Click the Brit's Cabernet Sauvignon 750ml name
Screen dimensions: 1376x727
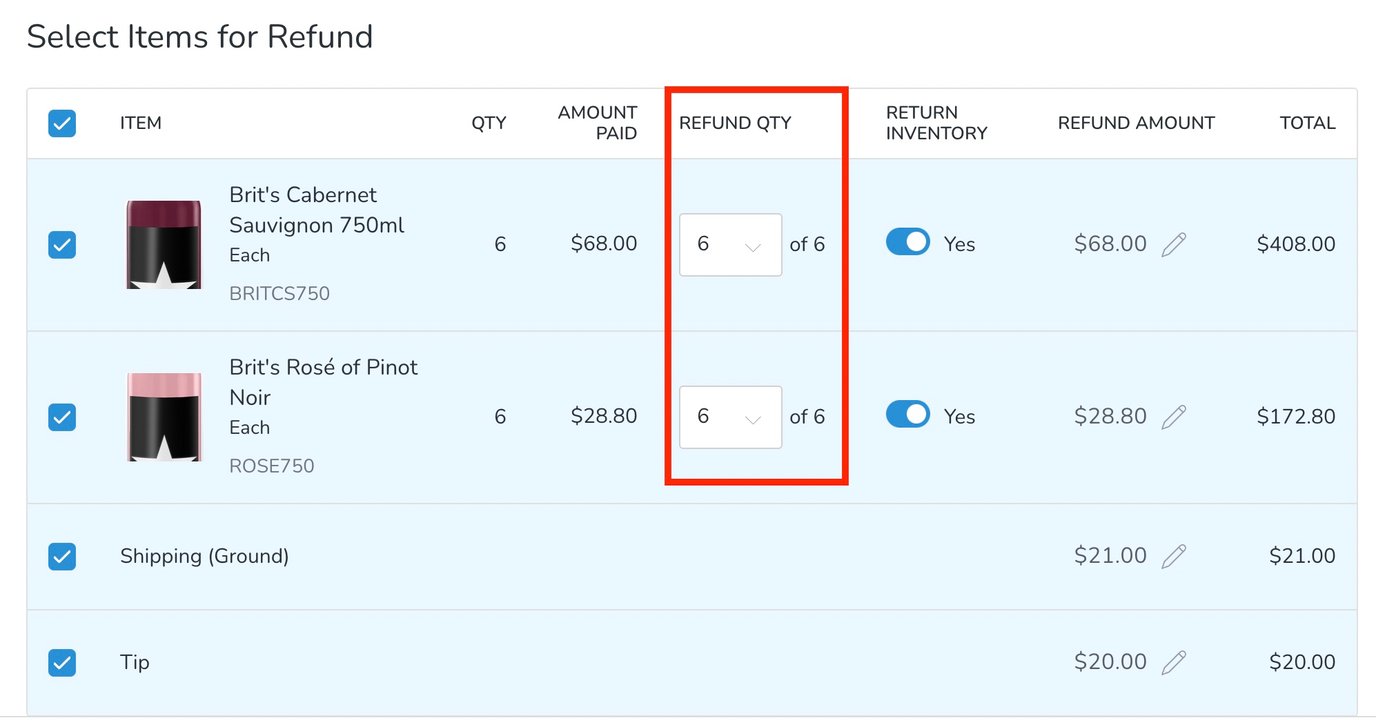tap(316, 210)
